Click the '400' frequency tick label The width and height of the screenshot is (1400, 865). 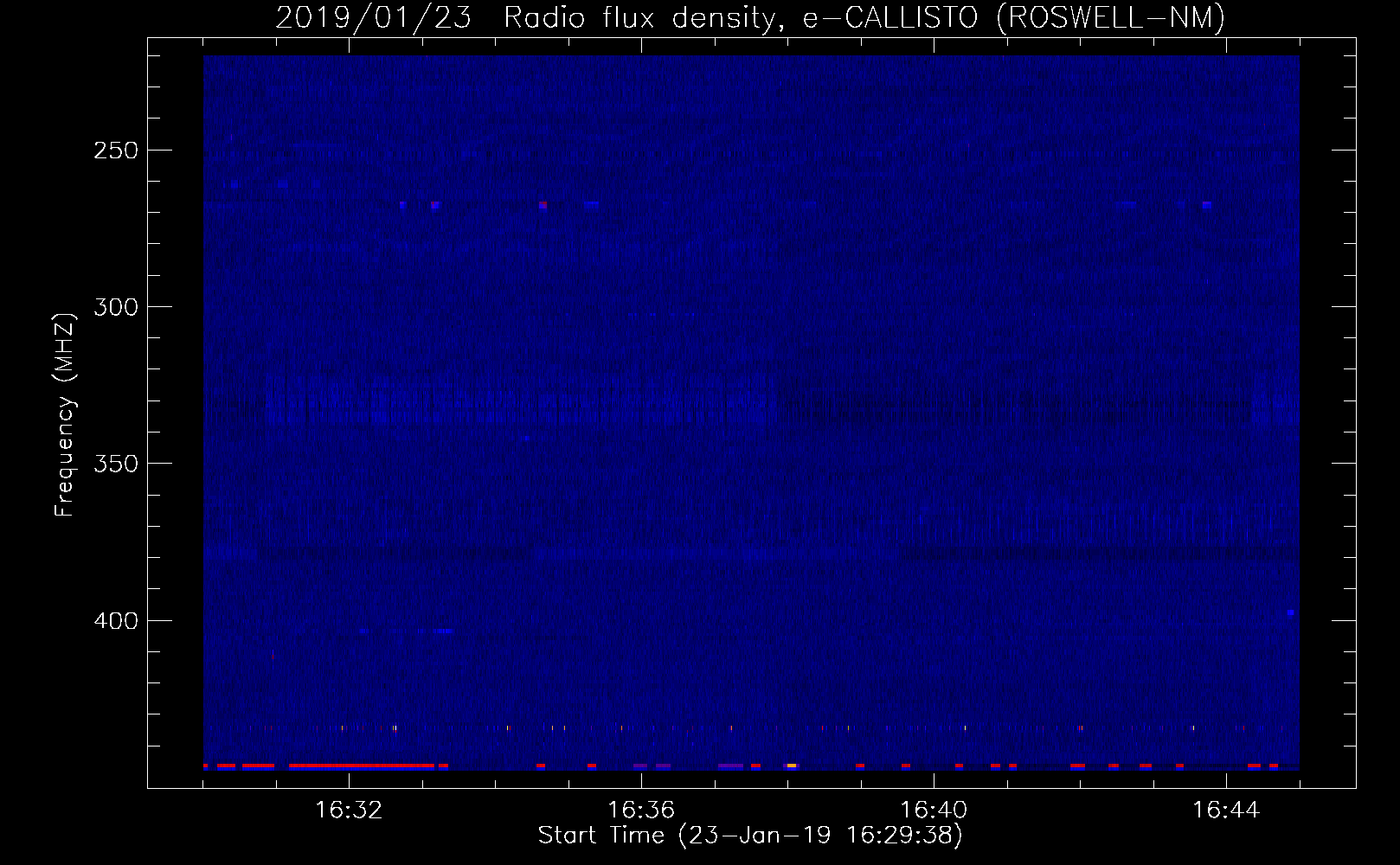pyautogui.click(x=116, y=621)
